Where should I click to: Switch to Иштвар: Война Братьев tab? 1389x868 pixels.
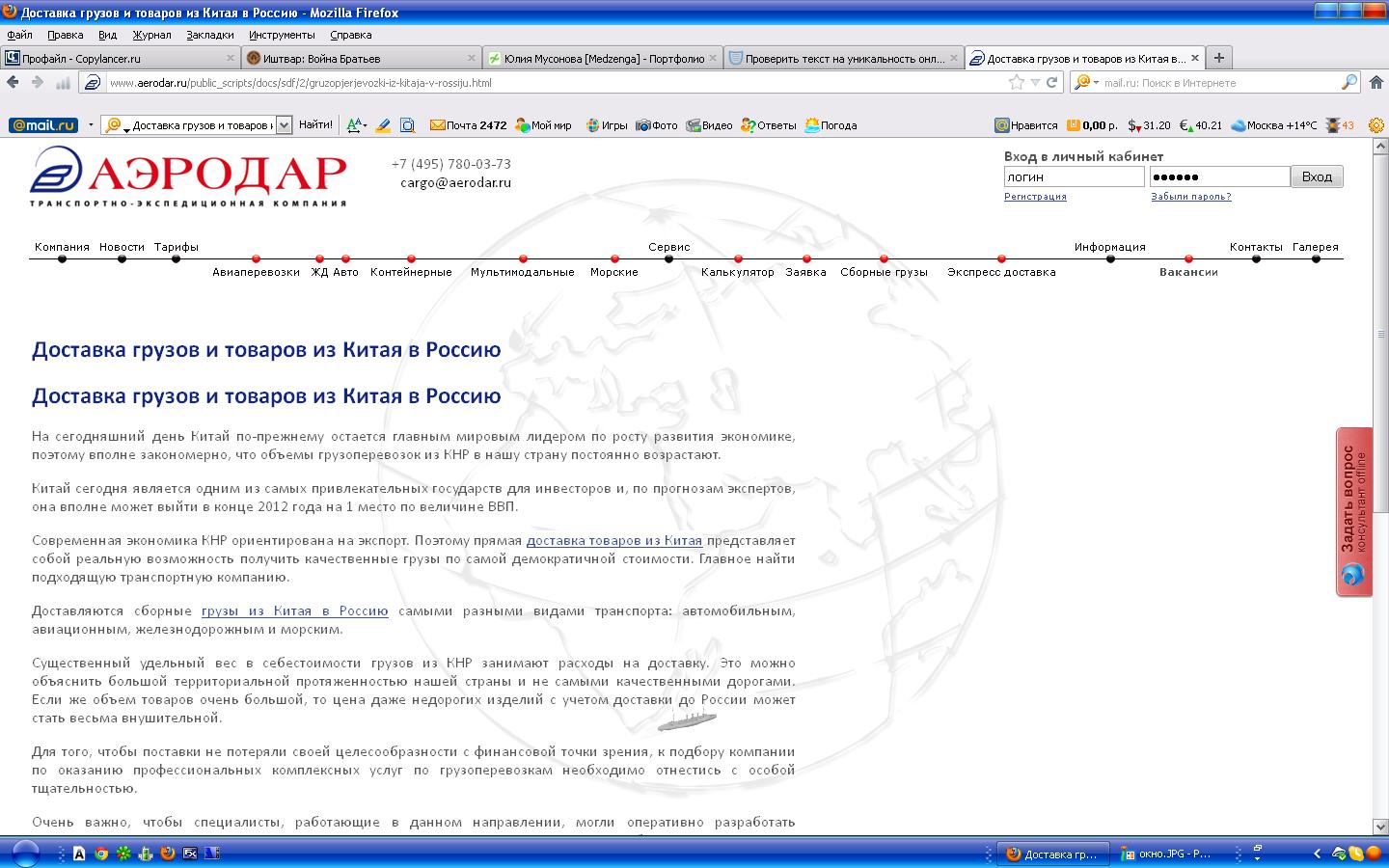(362, 58)
